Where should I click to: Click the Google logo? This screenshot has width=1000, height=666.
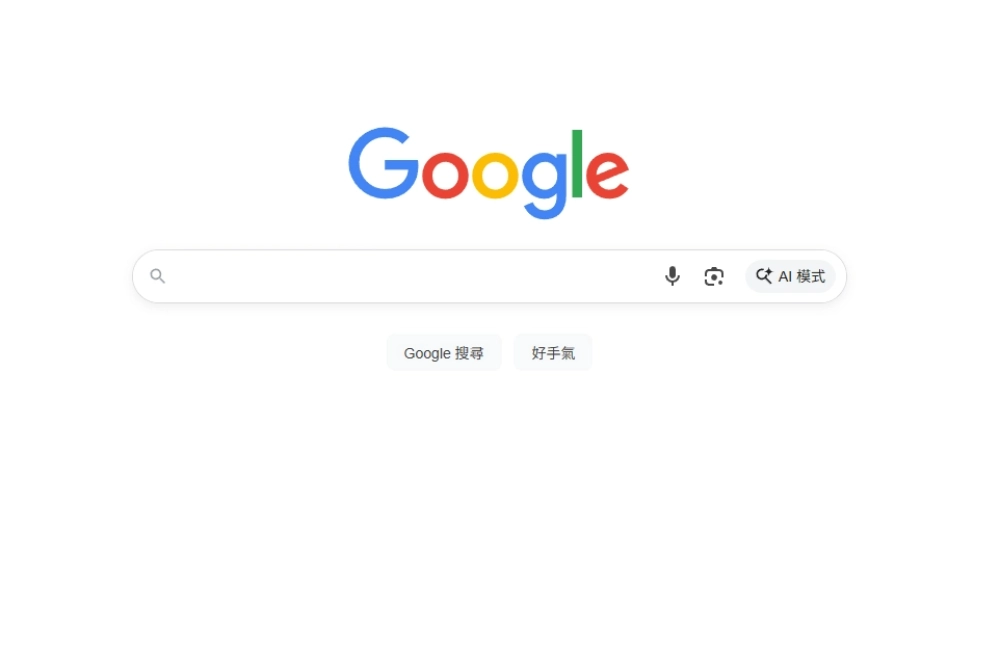coord(489,173)
